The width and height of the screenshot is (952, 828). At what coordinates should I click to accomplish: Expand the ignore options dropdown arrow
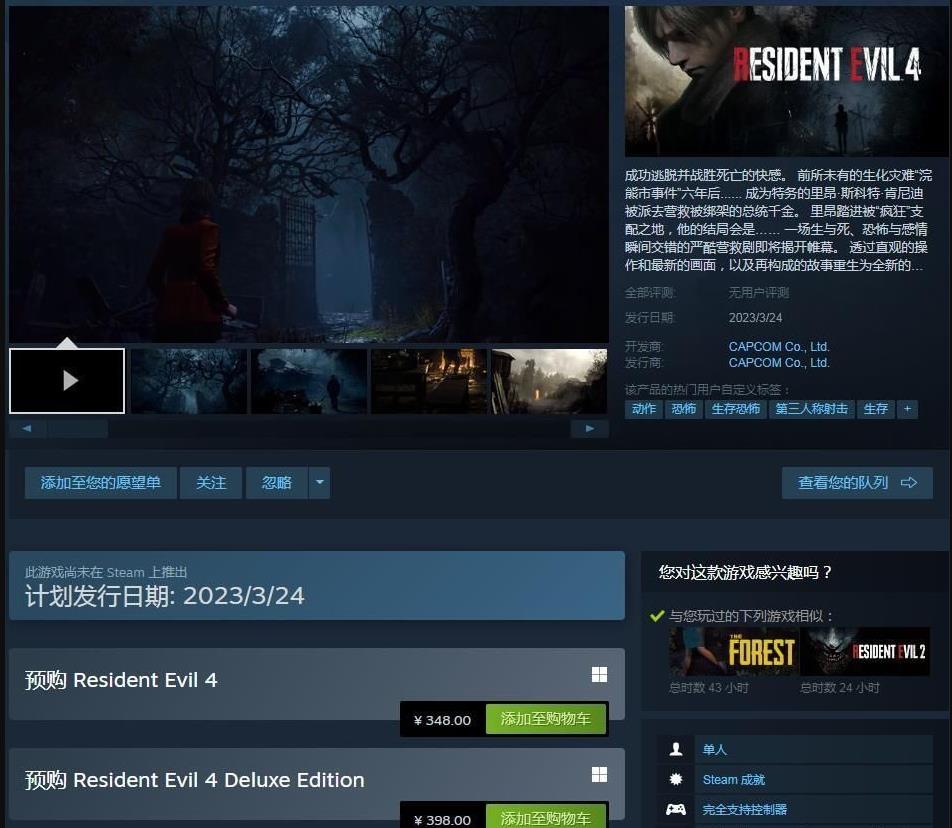(x=319, y=483)
